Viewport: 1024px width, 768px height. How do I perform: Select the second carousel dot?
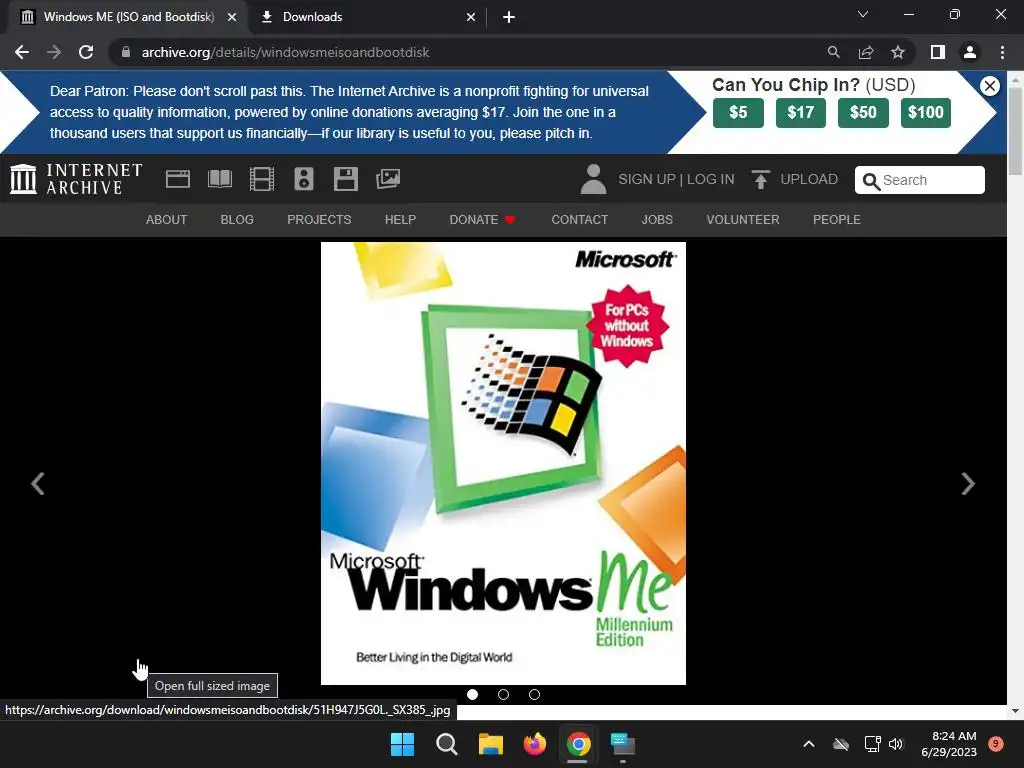504,694
